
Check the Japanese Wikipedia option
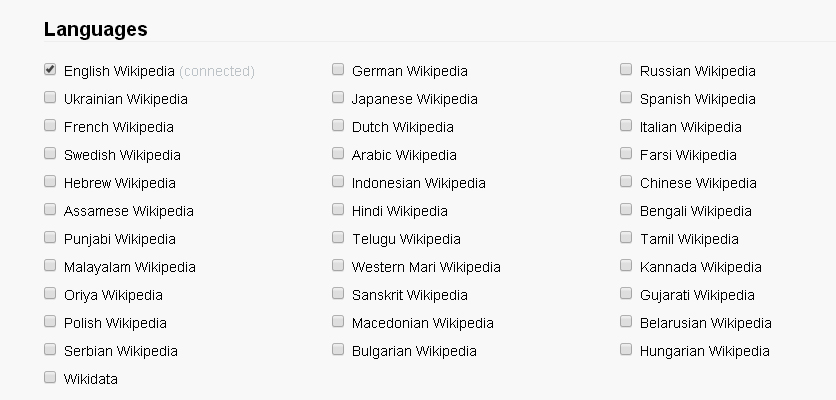click(x=338, y=97)
